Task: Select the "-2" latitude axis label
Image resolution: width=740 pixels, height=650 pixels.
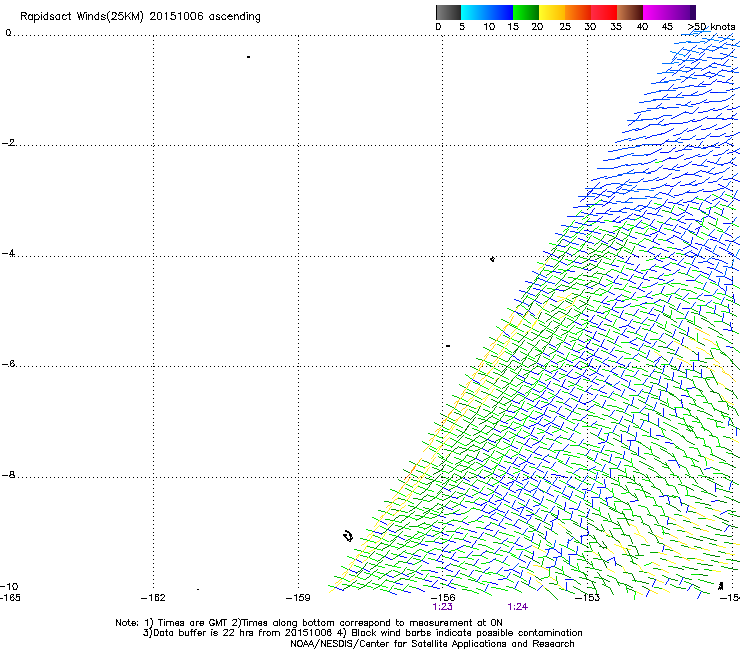Action: coord(8,143)
